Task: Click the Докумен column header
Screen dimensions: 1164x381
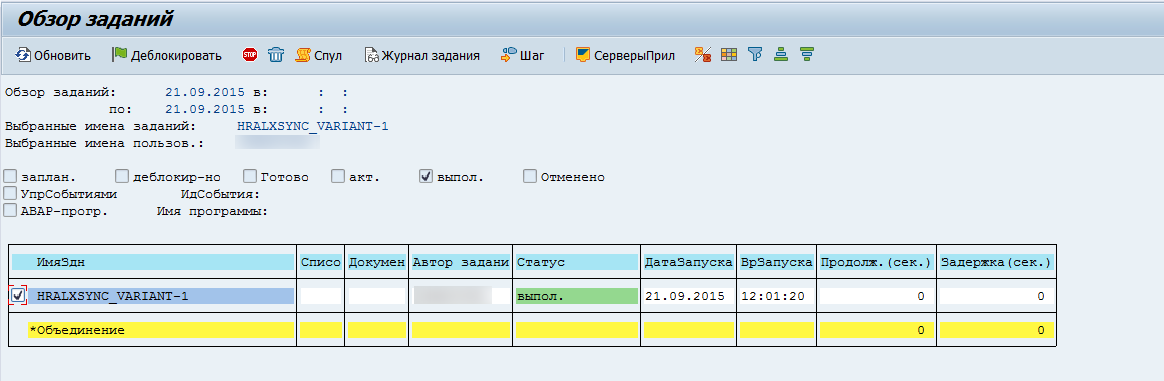Action: tap(377, 262)
